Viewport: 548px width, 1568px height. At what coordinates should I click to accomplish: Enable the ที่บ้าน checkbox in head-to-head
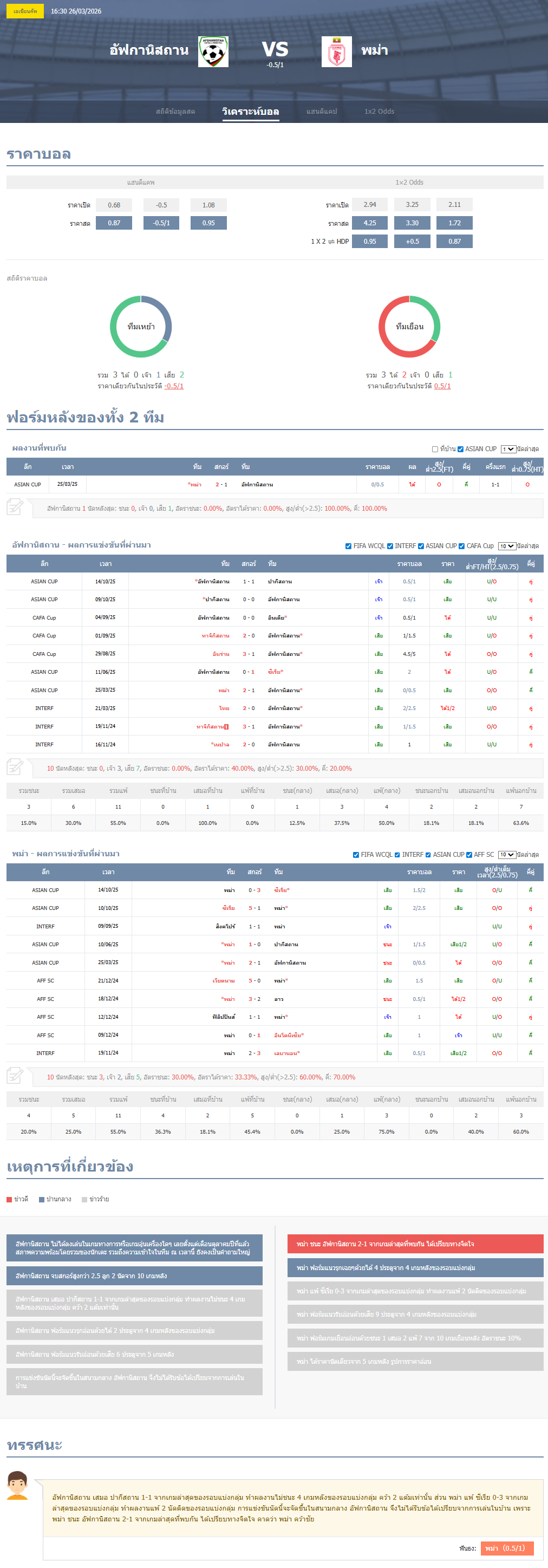point(435,449)
